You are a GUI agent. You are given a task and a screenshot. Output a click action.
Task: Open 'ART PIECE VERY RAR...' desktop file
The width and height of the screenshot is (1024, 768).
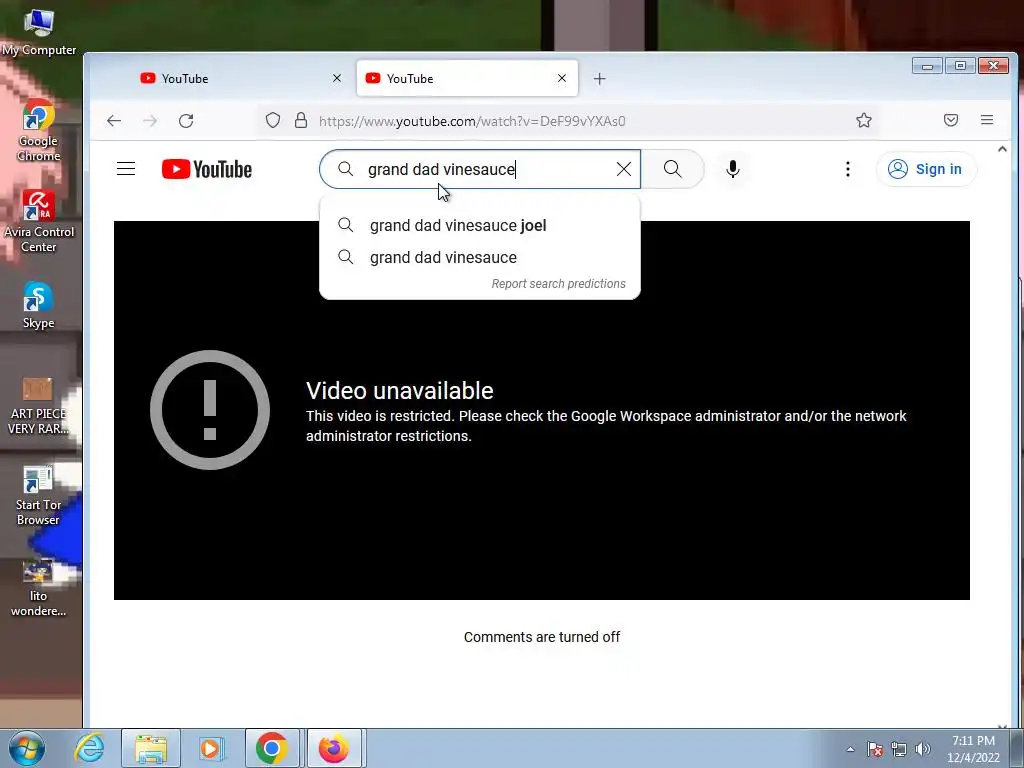[x=39, y=405]
